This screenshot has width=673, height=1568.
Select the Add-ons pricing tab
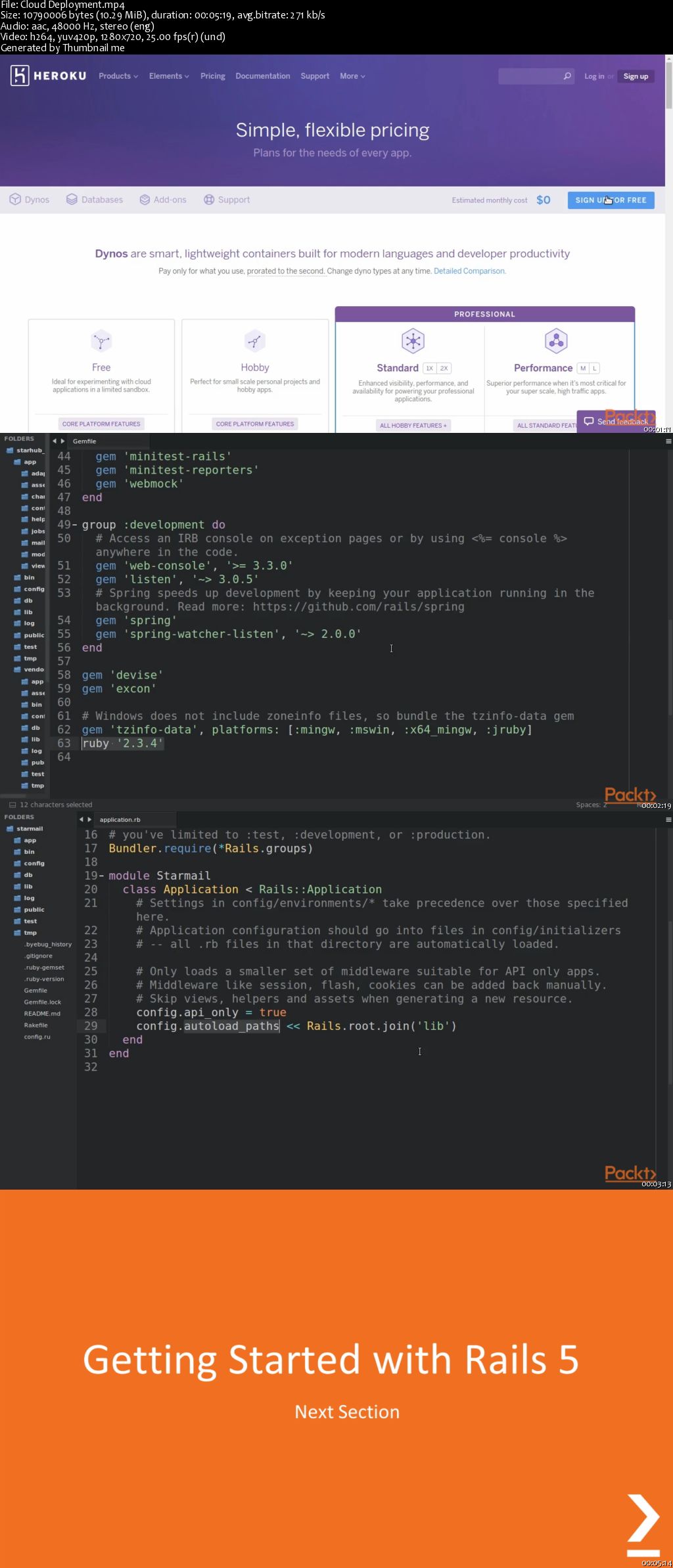click(163, 200)
